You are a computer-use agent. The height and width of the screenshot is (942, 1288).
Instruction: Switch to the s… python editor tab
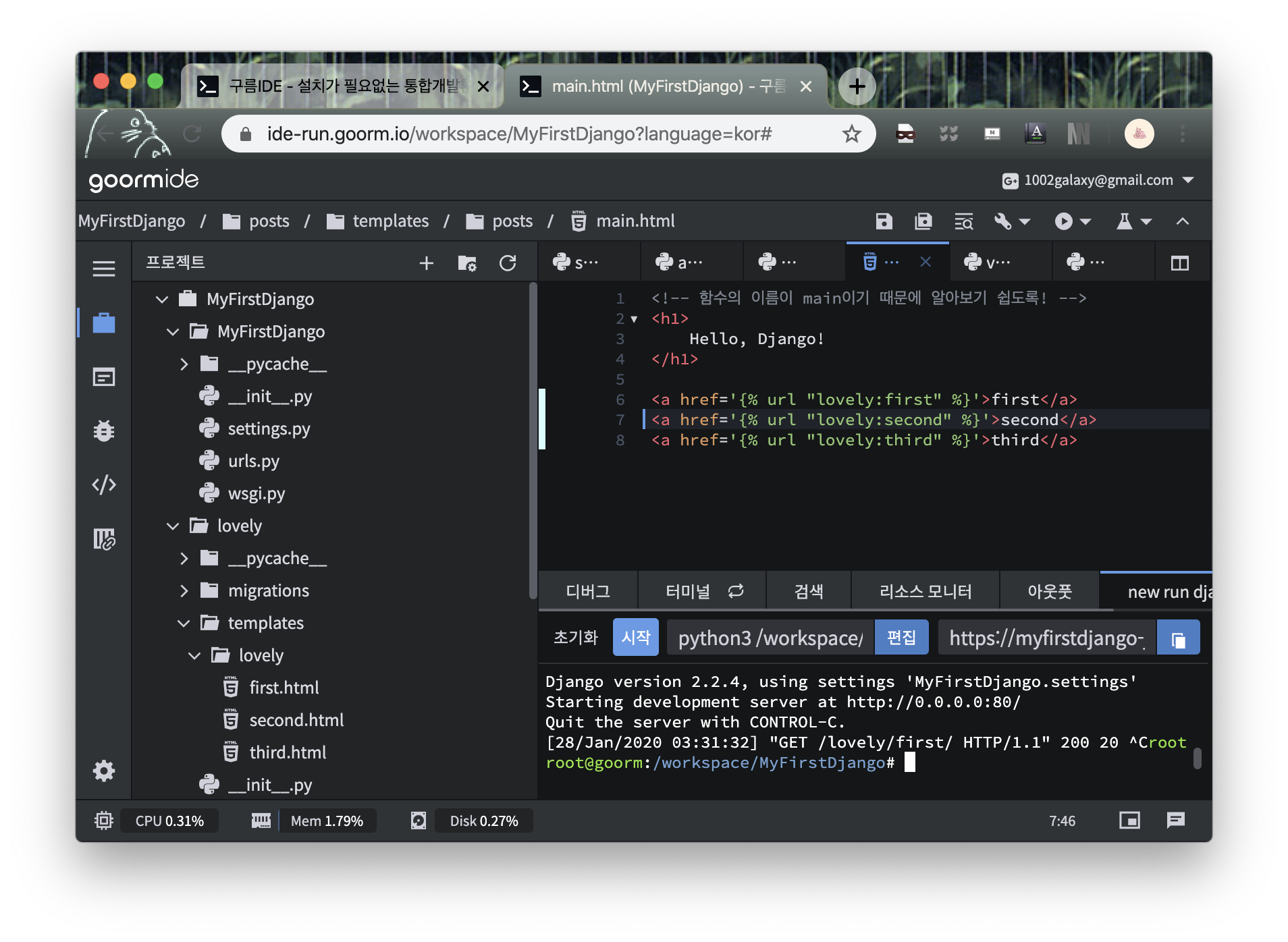coord(589,262)
